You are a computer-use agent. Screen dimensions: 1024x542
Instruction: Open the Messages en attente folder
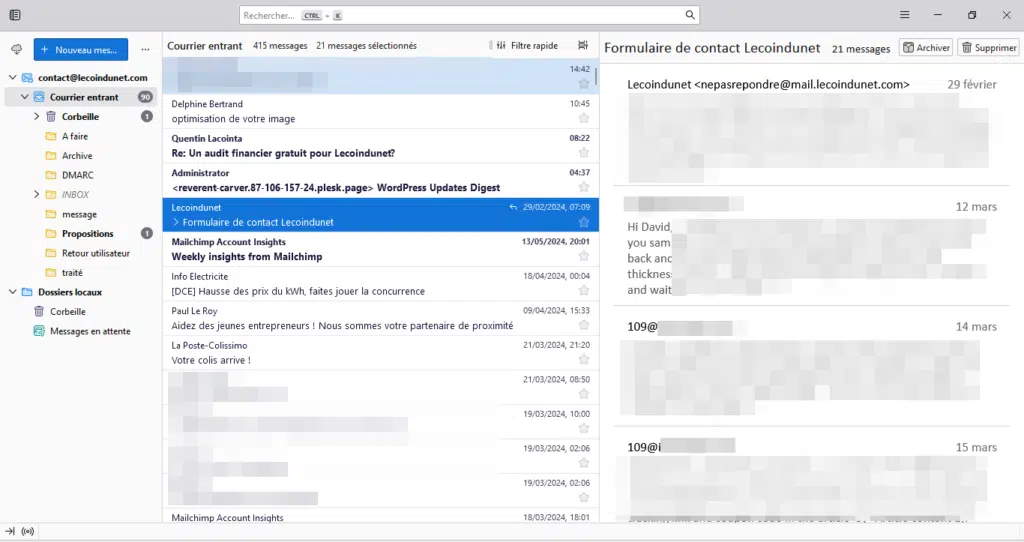tap(90, 331)
